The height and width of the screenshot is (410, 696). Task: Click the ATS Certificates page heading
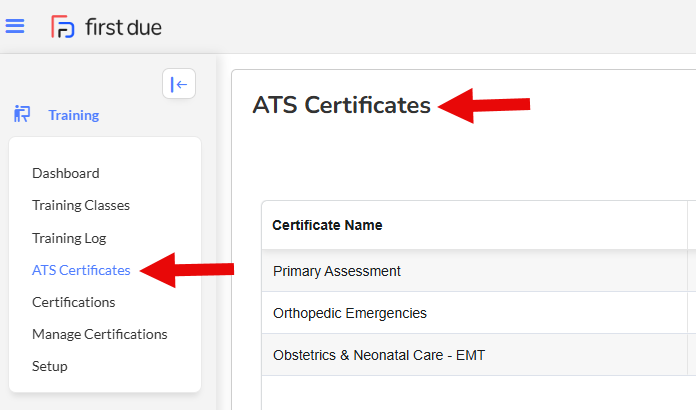coord(342,105)
